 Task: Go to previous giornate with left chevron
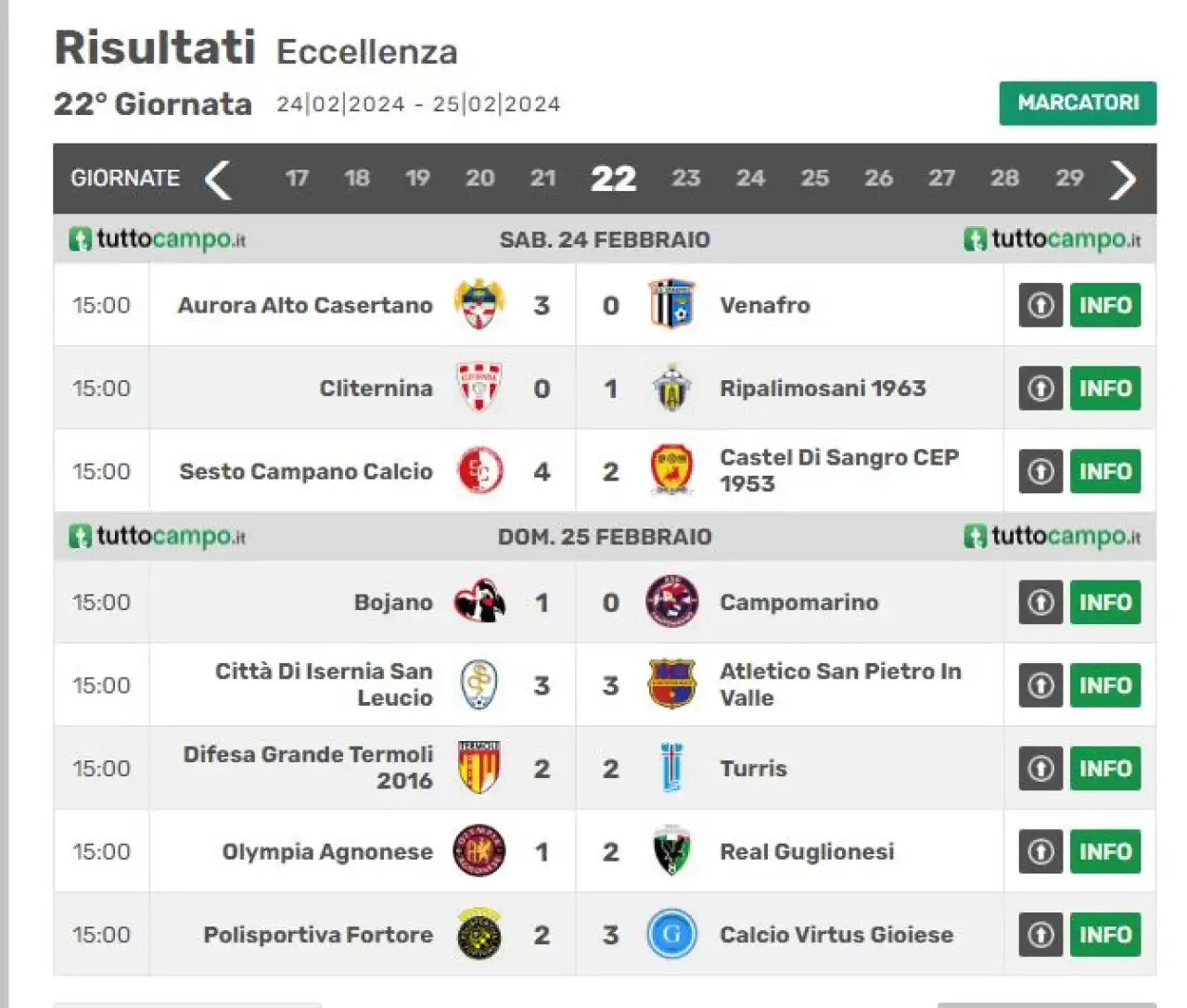click(218, 179)
